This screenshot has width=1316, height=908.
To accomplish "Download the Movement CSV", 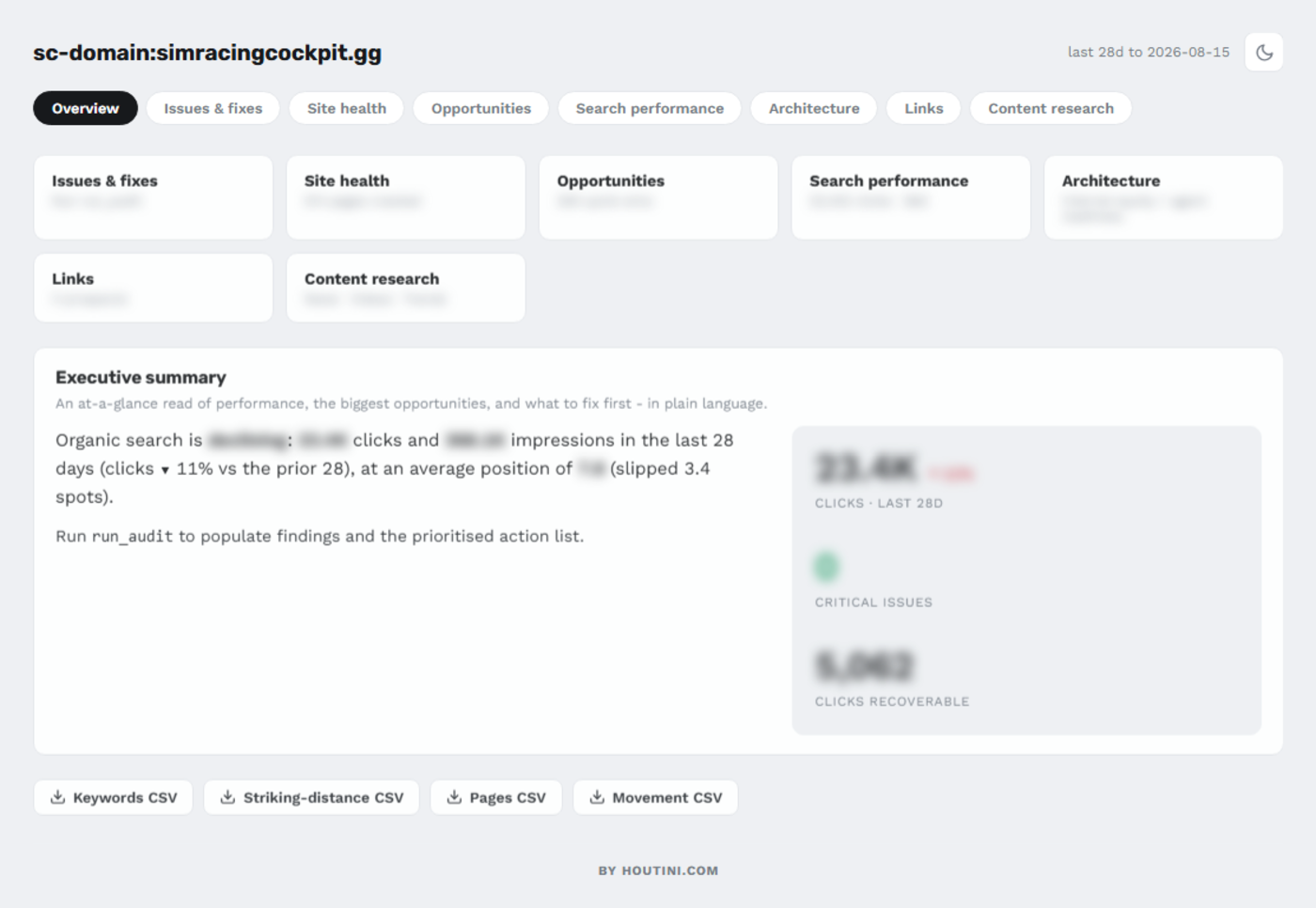I will click(656, 797).
